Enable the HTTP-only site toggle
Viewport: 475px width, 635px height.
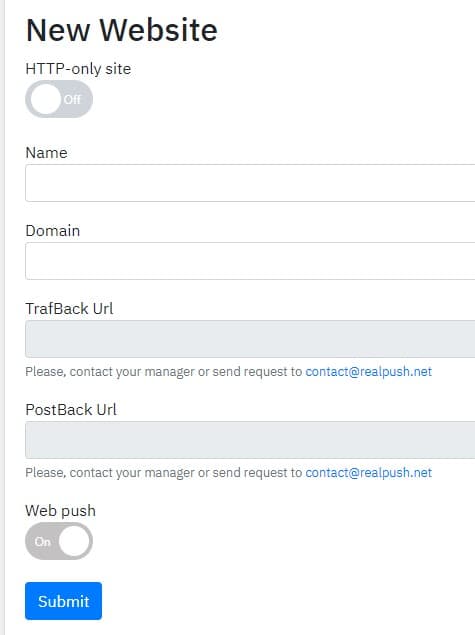coord(59,99)
